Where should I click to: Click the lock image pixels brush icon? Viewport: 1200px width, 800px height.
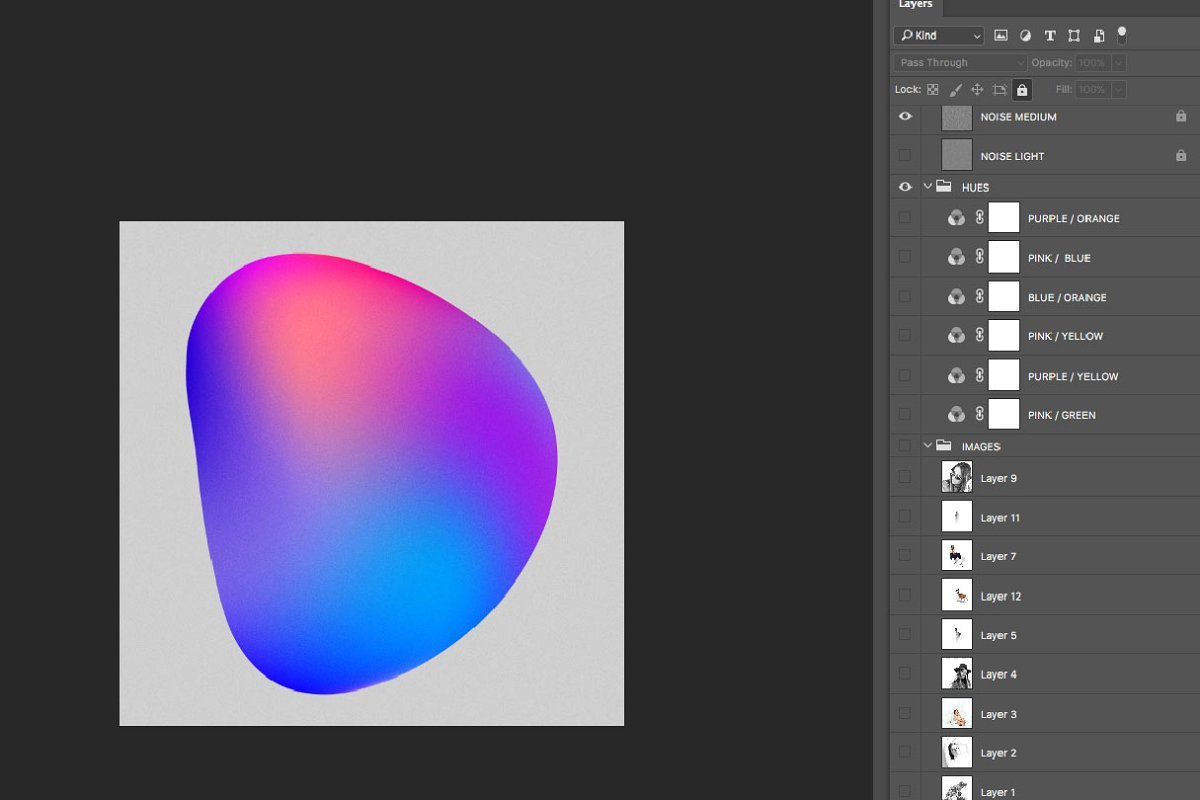point(955,90)
